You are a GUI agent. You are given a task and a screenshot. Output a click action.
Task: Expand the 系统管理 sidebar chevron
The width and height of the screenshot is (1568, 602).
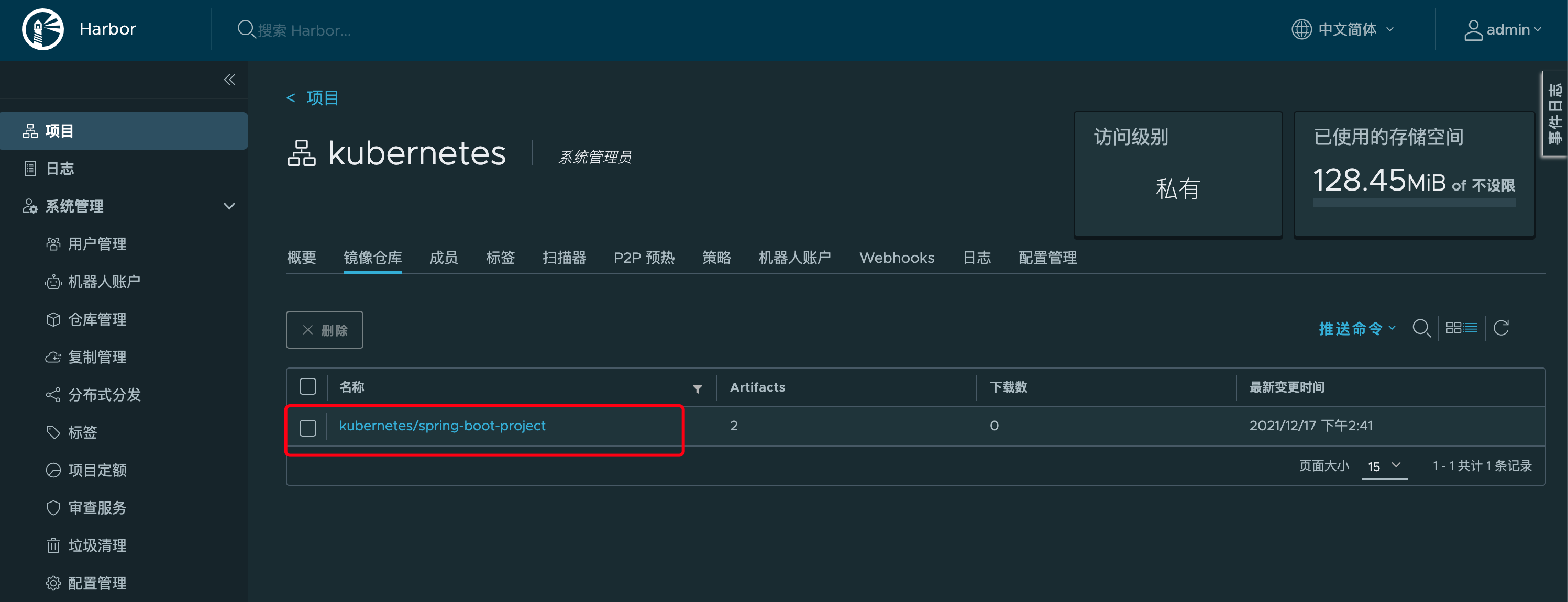coord(229,206)
